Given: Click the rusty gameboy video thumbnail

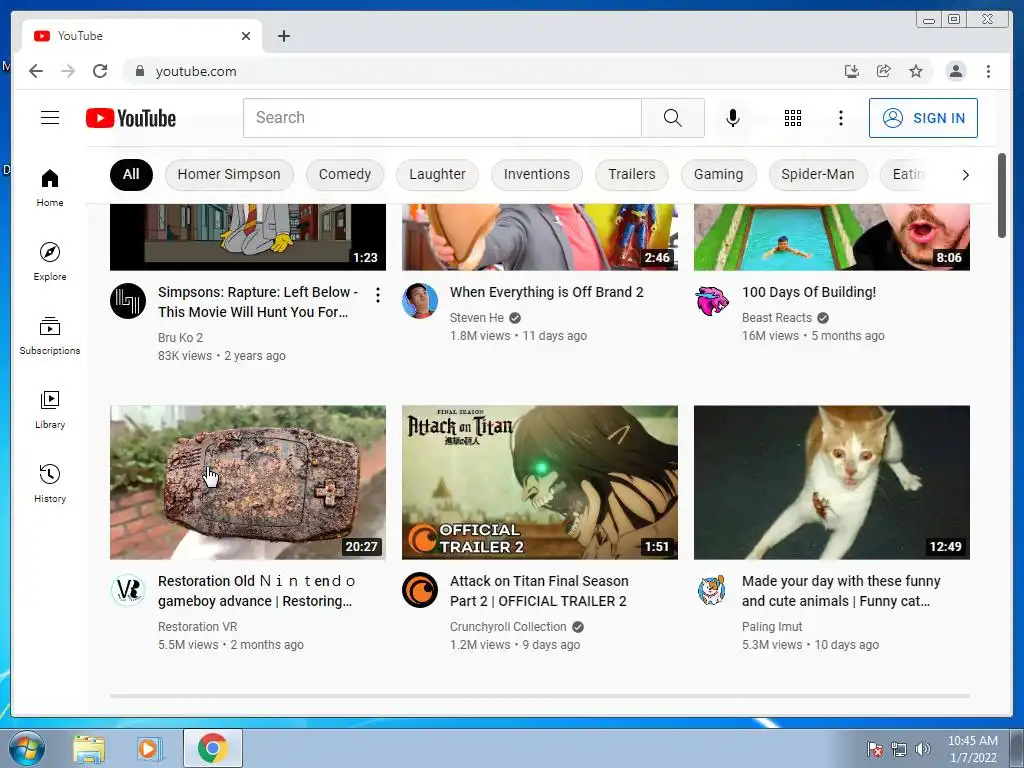Looking at the screenshot, I should (248, 483).
